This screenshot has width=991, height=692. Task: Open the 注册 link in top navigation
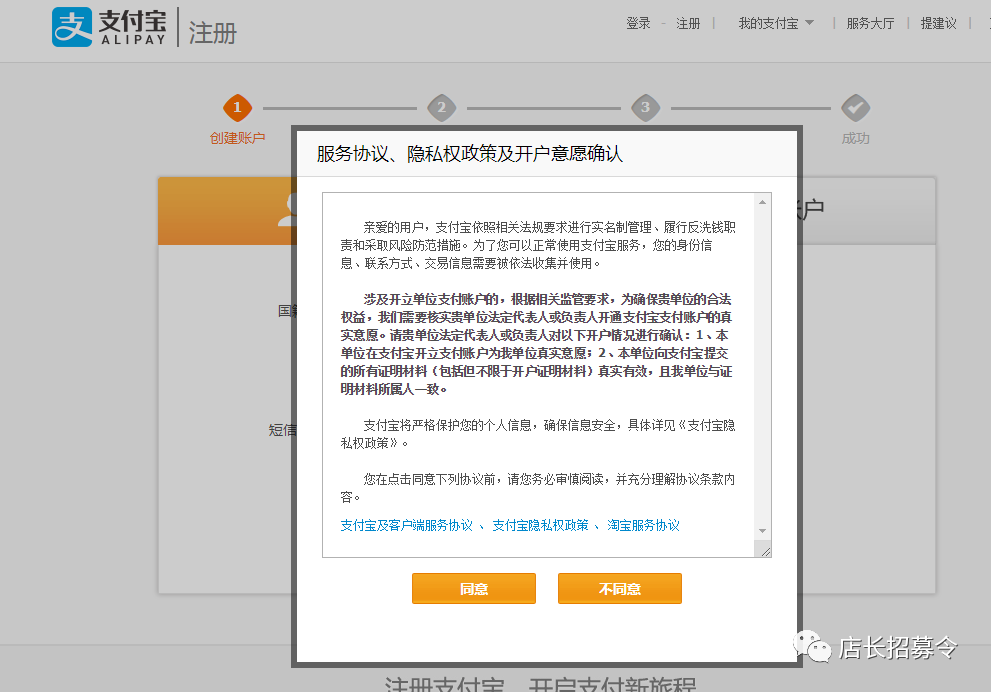pyautogui.click(x=688, y=23)
